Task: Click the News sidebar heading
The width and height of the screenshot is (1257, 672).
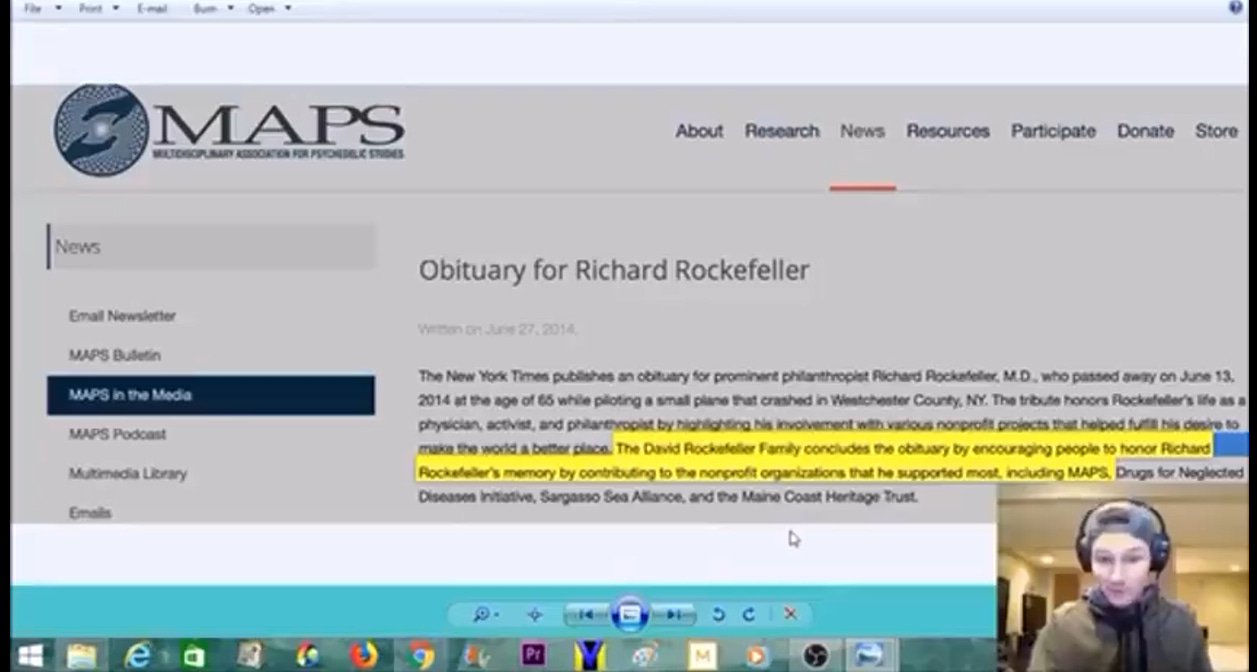Action: tap(211, 247)
